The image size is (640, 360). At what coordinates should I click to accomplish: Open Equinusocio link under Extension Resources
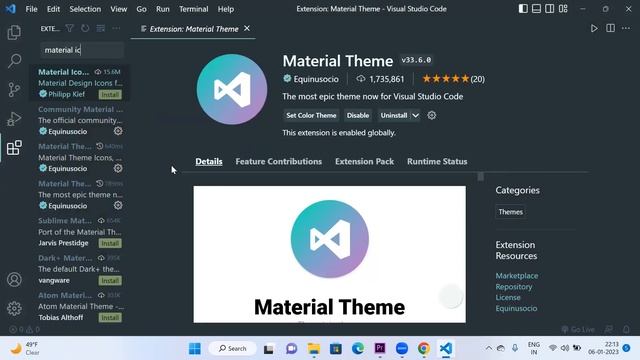516,309
